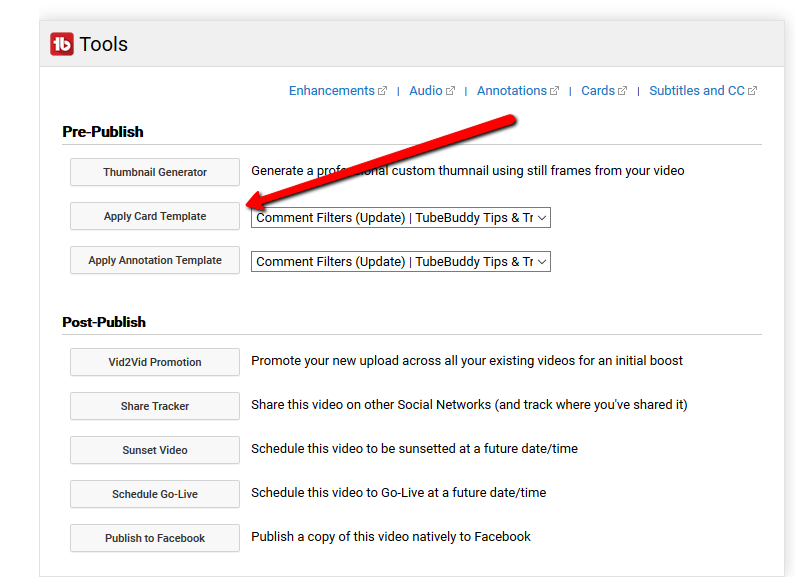Click the TubeBuddy logo icon

pyautogui.click(x=62, y=44)
